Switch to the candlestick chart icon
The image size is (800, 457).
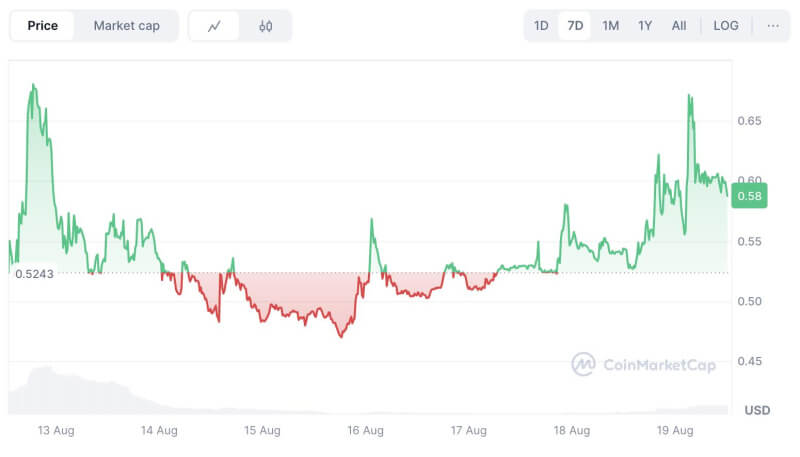(265, 26)
